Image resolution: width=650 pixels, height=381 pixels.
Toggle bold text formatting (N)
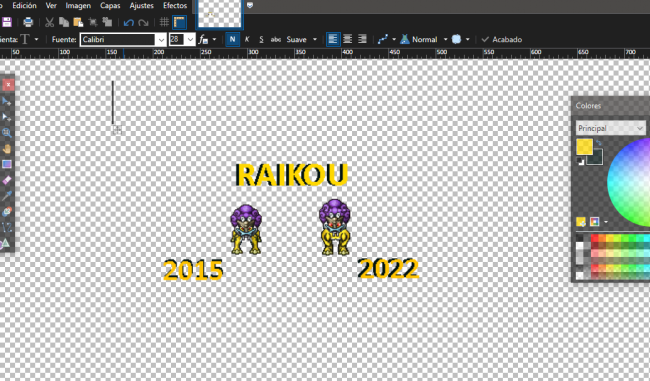232,39
